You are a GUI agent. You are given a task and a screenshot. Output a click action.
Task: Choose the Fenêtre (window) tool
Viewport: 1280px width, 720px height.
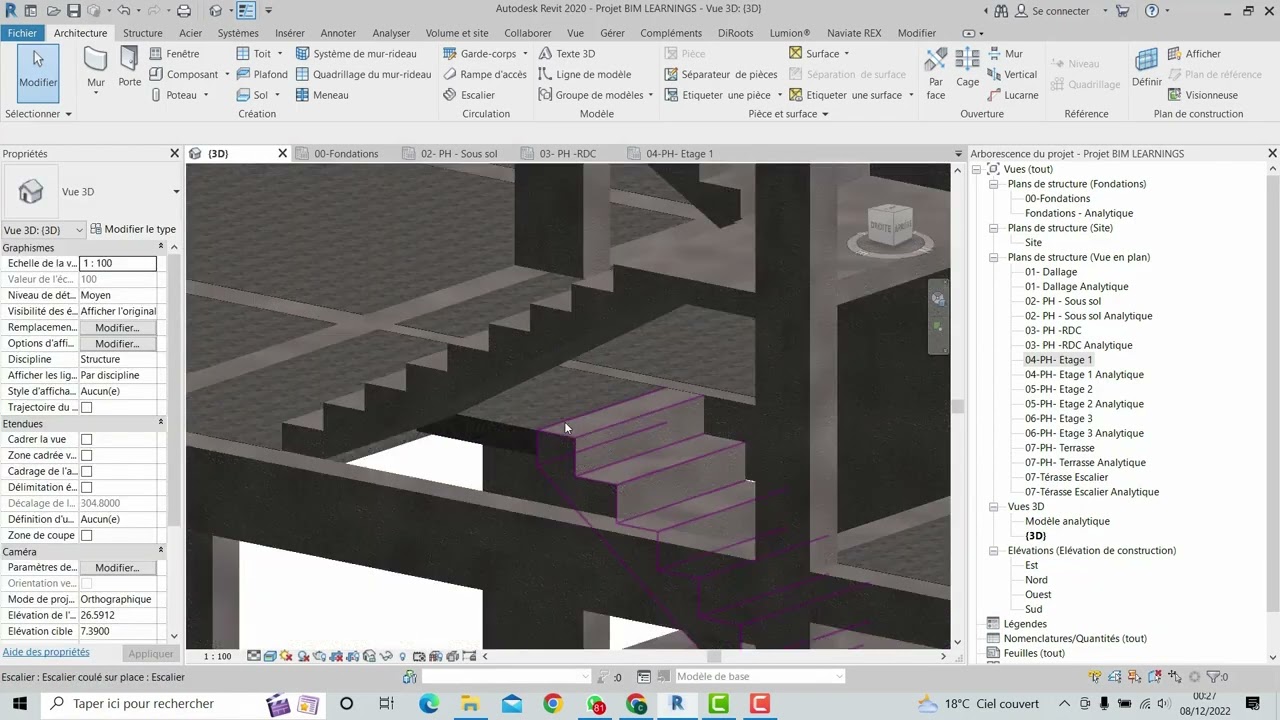174,53
